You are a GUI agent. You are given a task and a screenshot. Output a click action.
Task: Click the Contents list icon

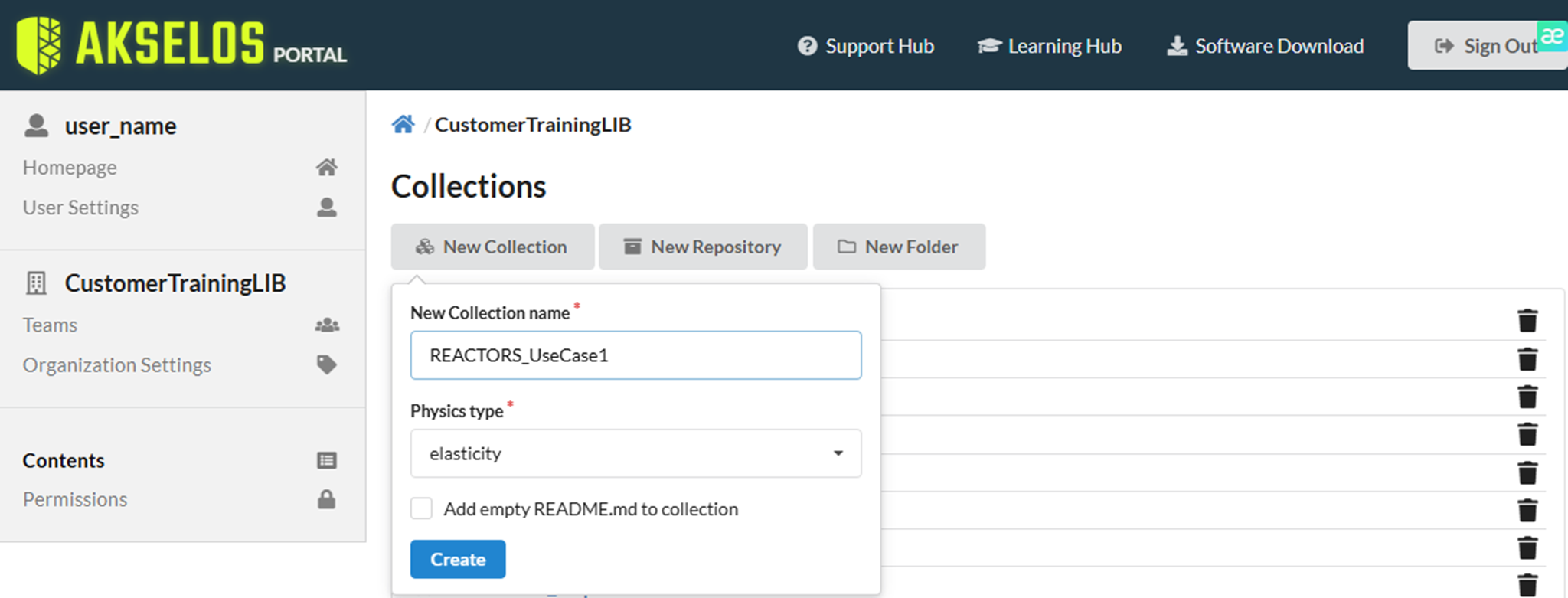tap(327, 460)
